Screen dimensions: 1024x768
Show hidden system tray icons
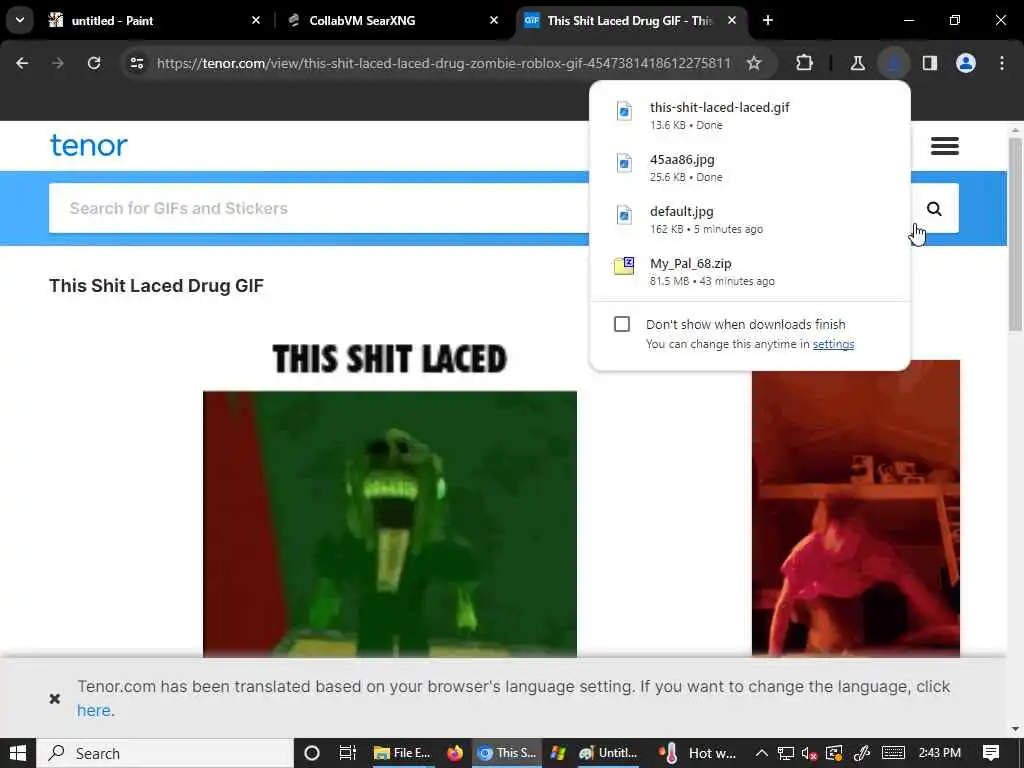coord(761,753)
